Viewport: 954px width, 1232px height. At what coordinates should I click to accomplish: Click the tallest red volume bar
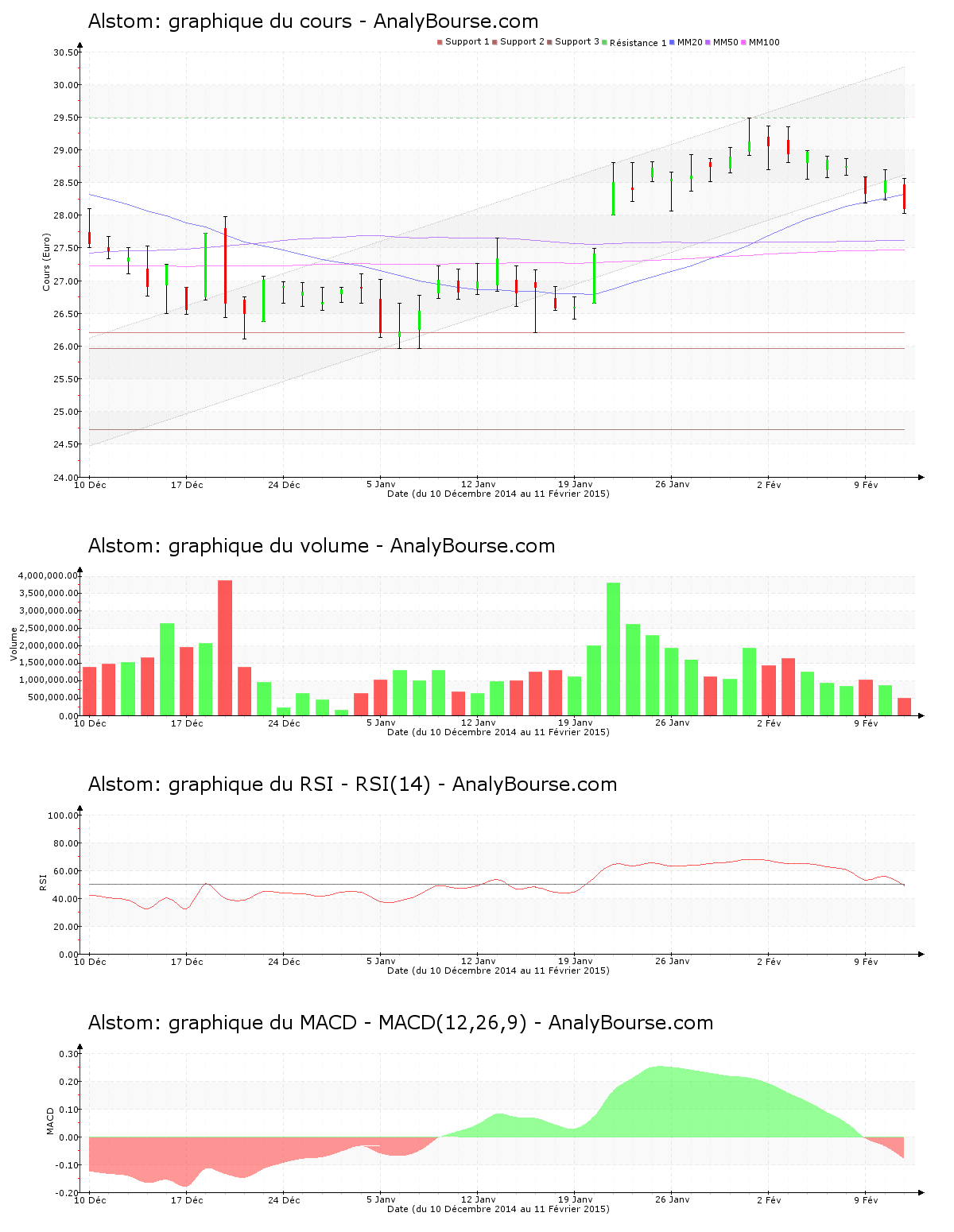225,648
